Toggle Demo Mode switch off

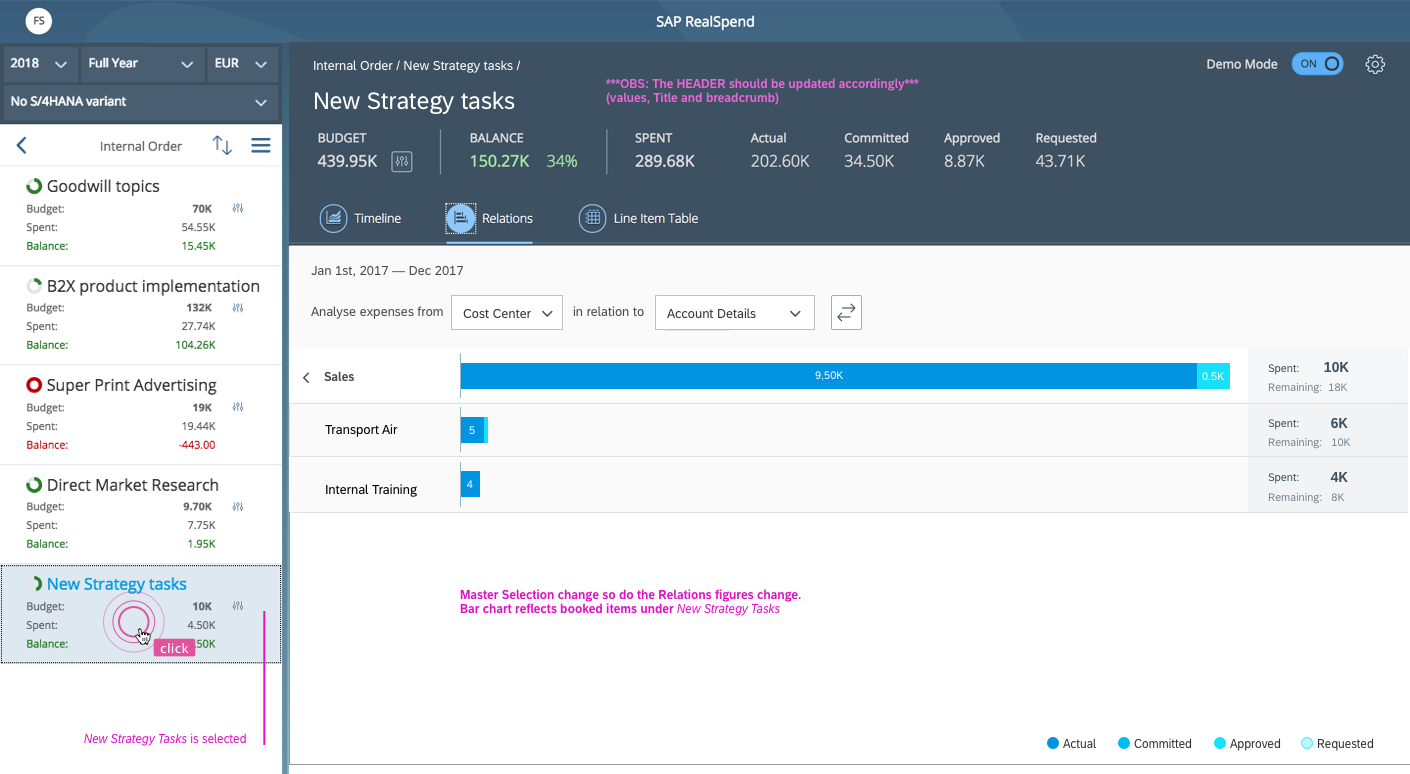pyautogui.click(x=1317, y=64)
